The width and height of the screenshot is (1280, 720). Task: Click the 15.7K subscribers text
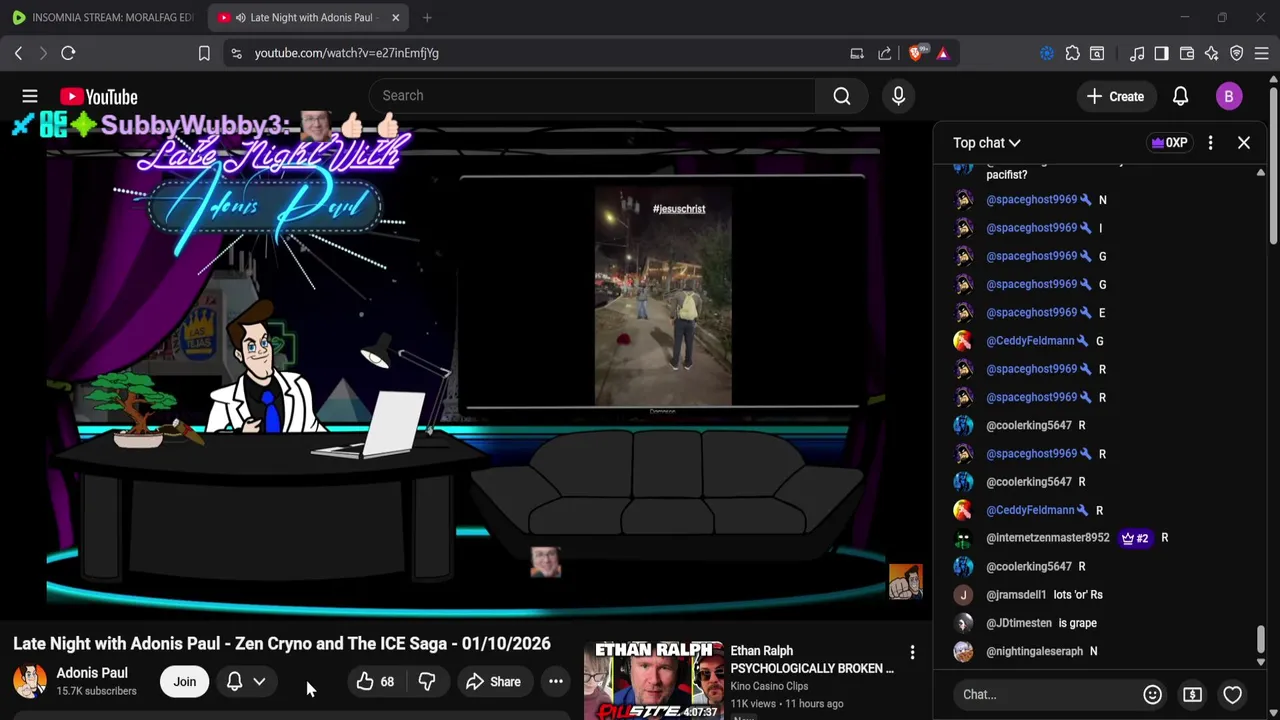[96, 691]
